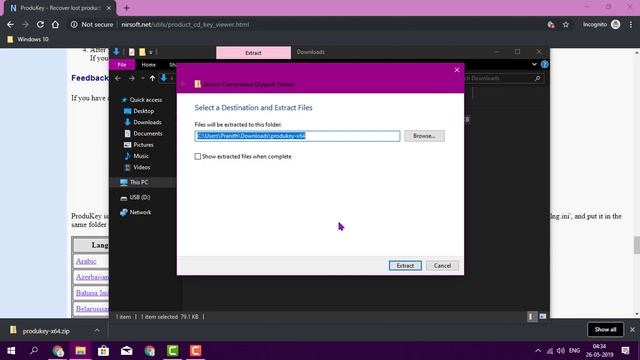Click the Properties icon in Explorer title bar

pyautogui.click(x=131, y=52)
